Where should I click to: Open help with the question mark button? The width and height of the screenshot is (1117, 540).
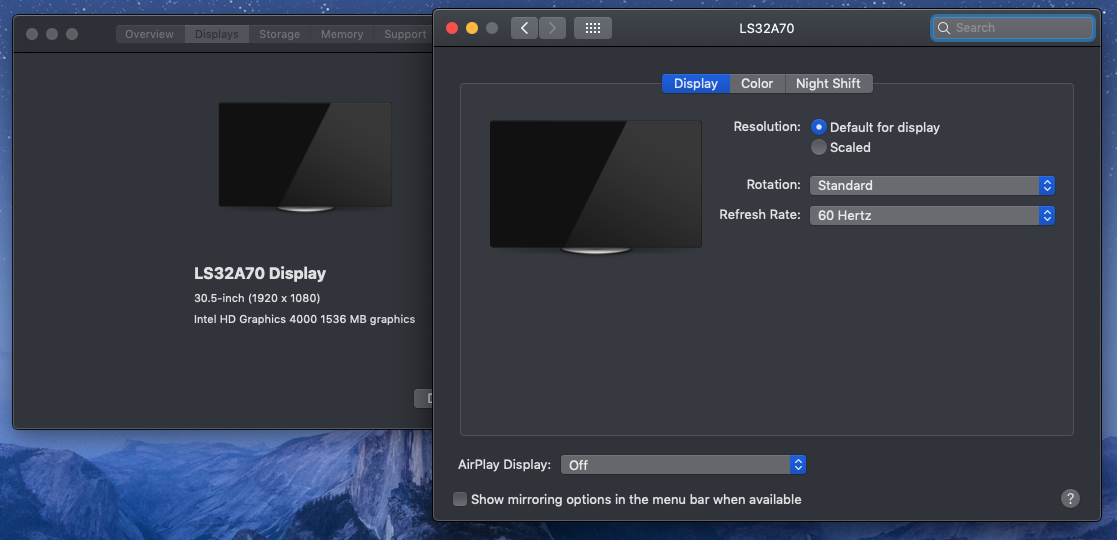[1070, 498]
